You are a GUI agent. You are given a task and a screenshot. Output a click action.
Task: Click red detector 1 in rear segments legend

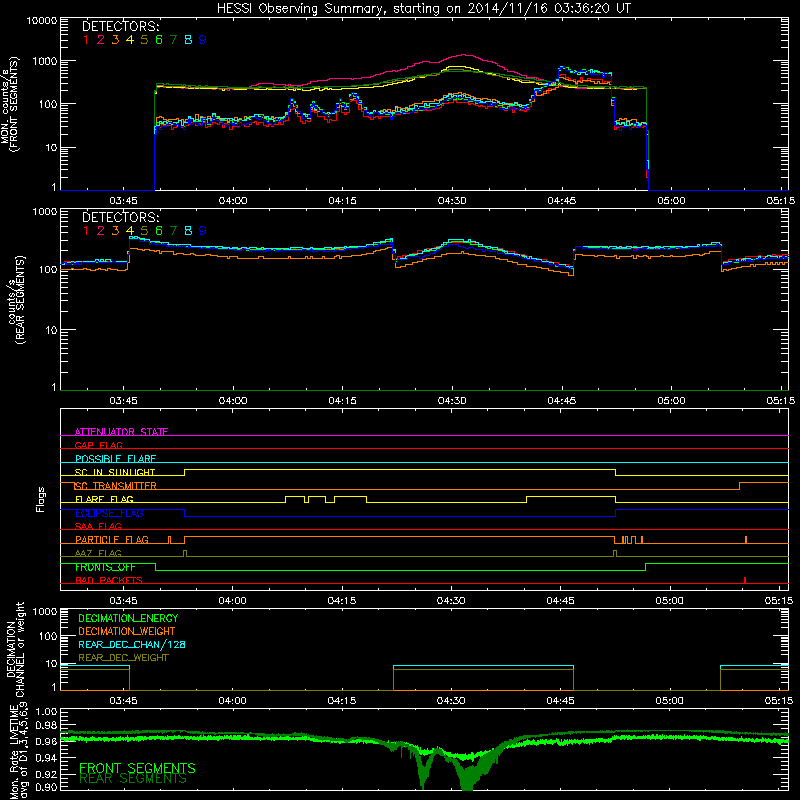point(86,231)
